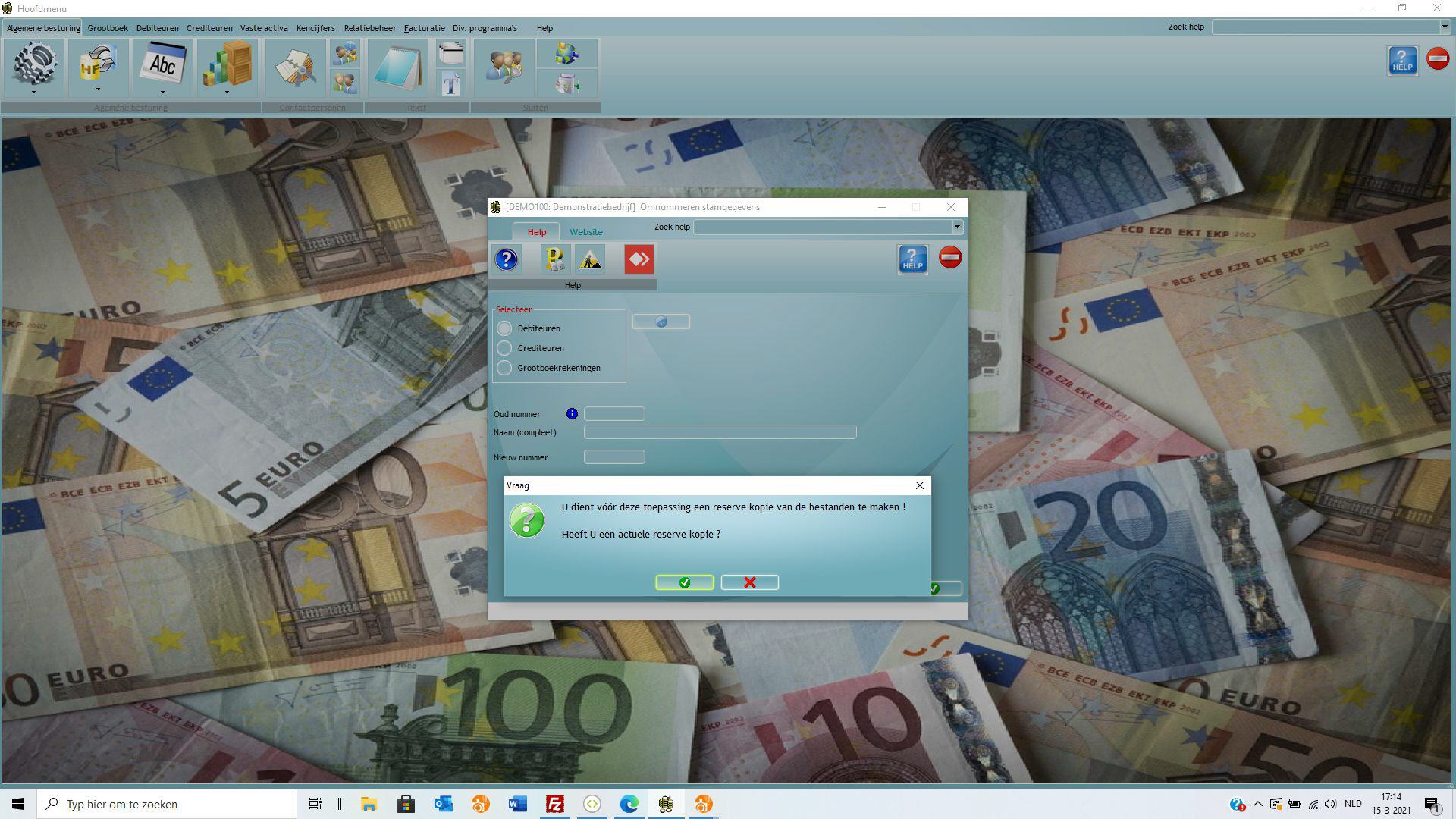Click the yellow P manual icon
The image size is (1456, 819).
[x=555, y=259]
